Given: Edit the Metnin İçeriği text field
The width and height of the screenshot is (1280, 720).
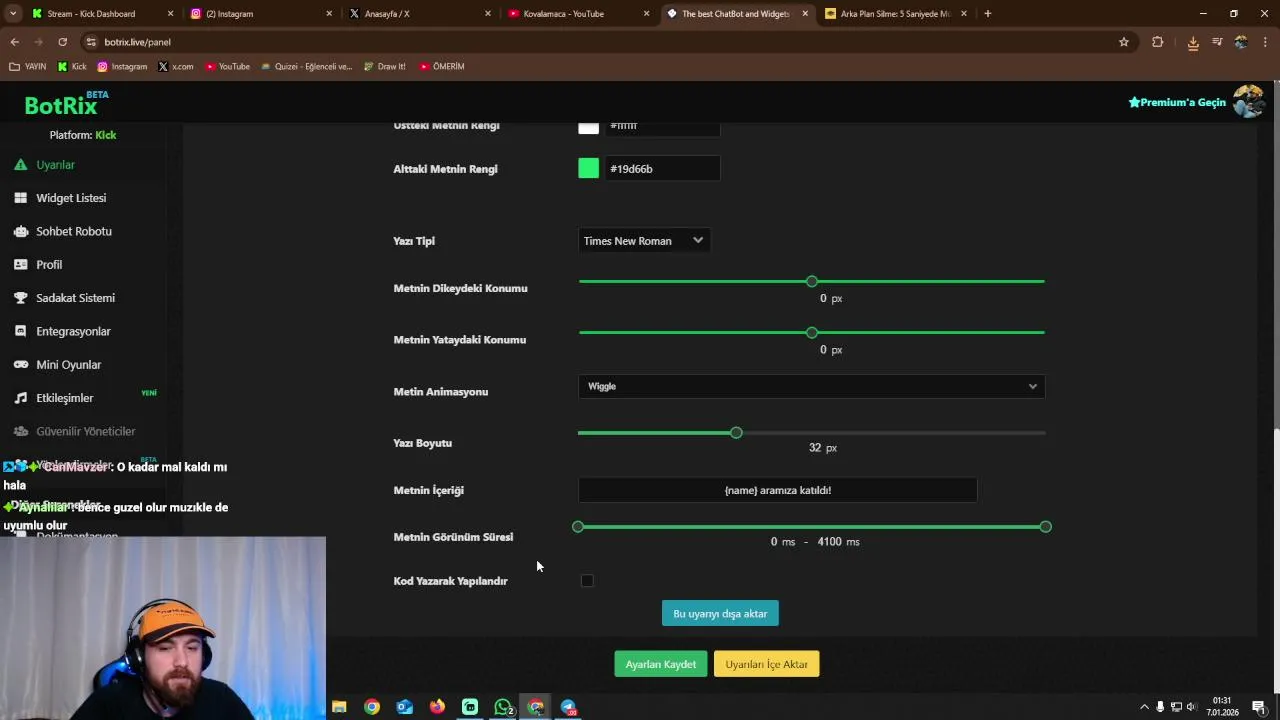Looking at the screenshot, I should (777, 490).
